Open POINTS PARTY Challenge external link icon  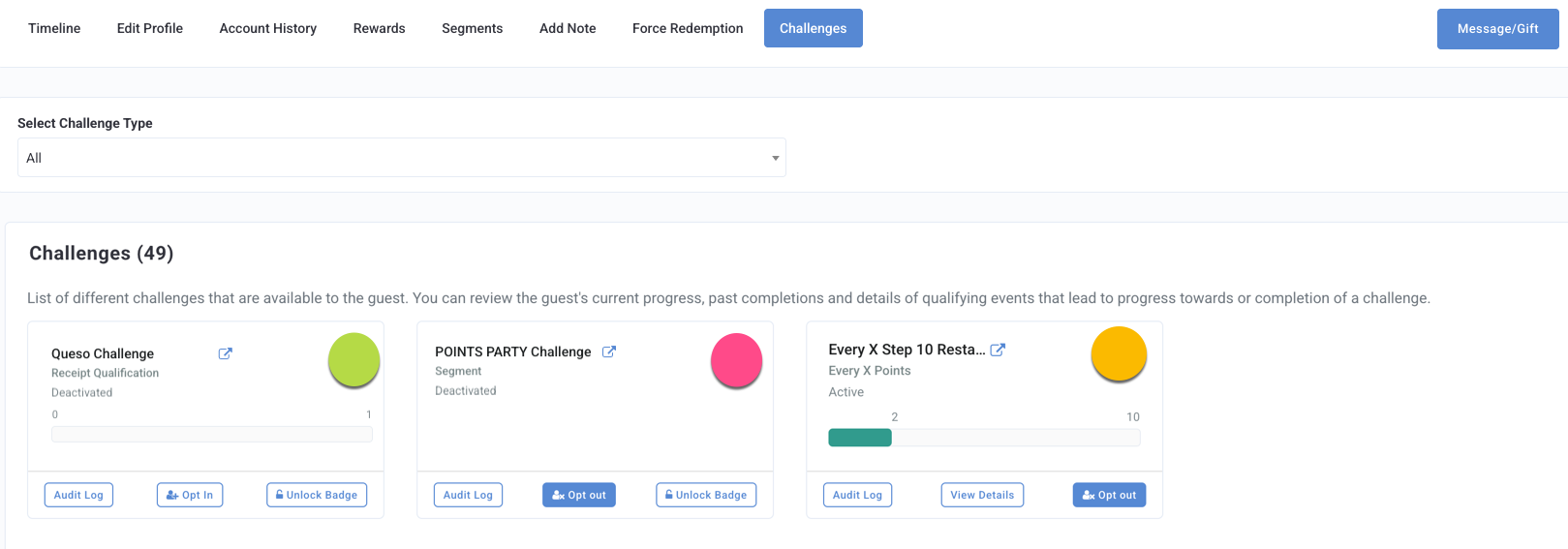[x=609, y=351]
